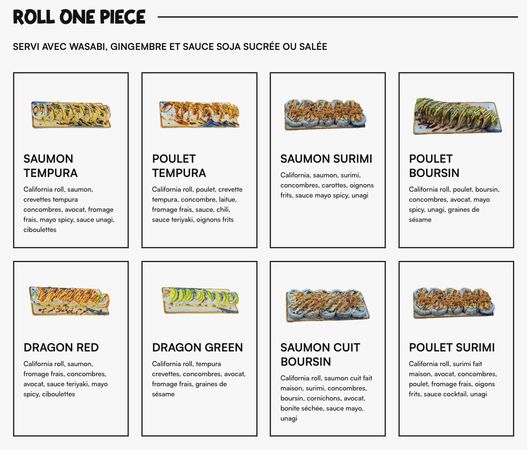Select the POULET SURIMI heading
The height and width of the screenshot is (450, 527).
452,347
